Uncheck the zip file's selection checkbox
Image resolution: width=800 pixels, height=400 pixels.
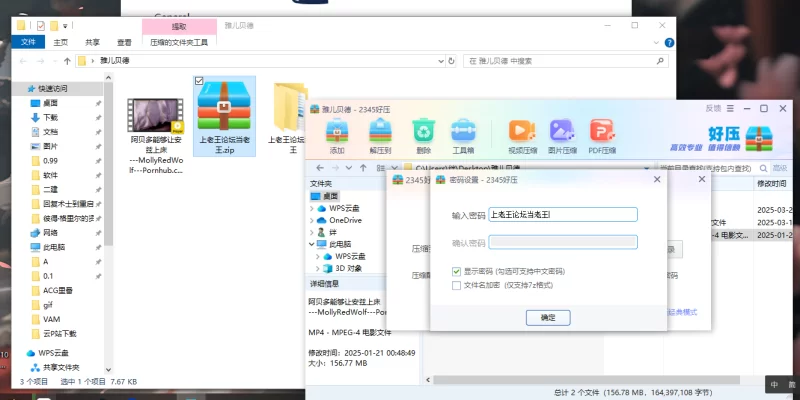point(199,81)
